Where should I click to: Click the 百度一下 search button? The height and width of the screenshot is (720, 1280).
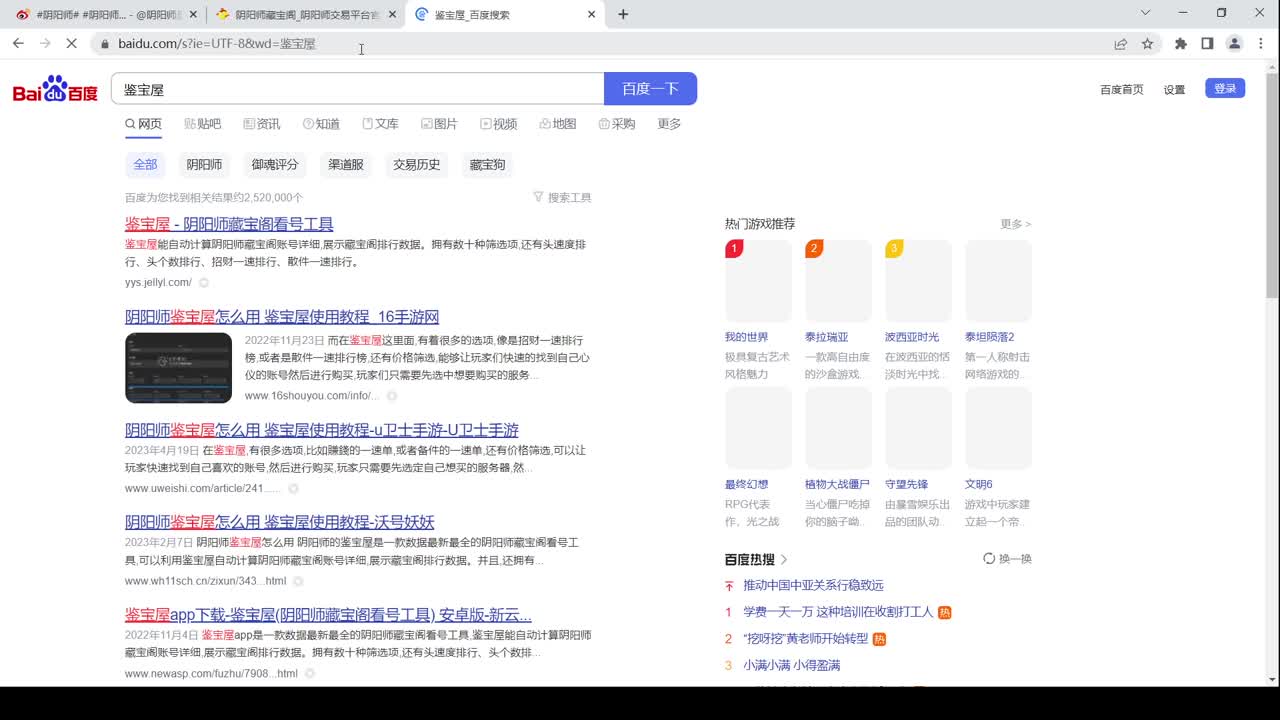pos(650,89)
